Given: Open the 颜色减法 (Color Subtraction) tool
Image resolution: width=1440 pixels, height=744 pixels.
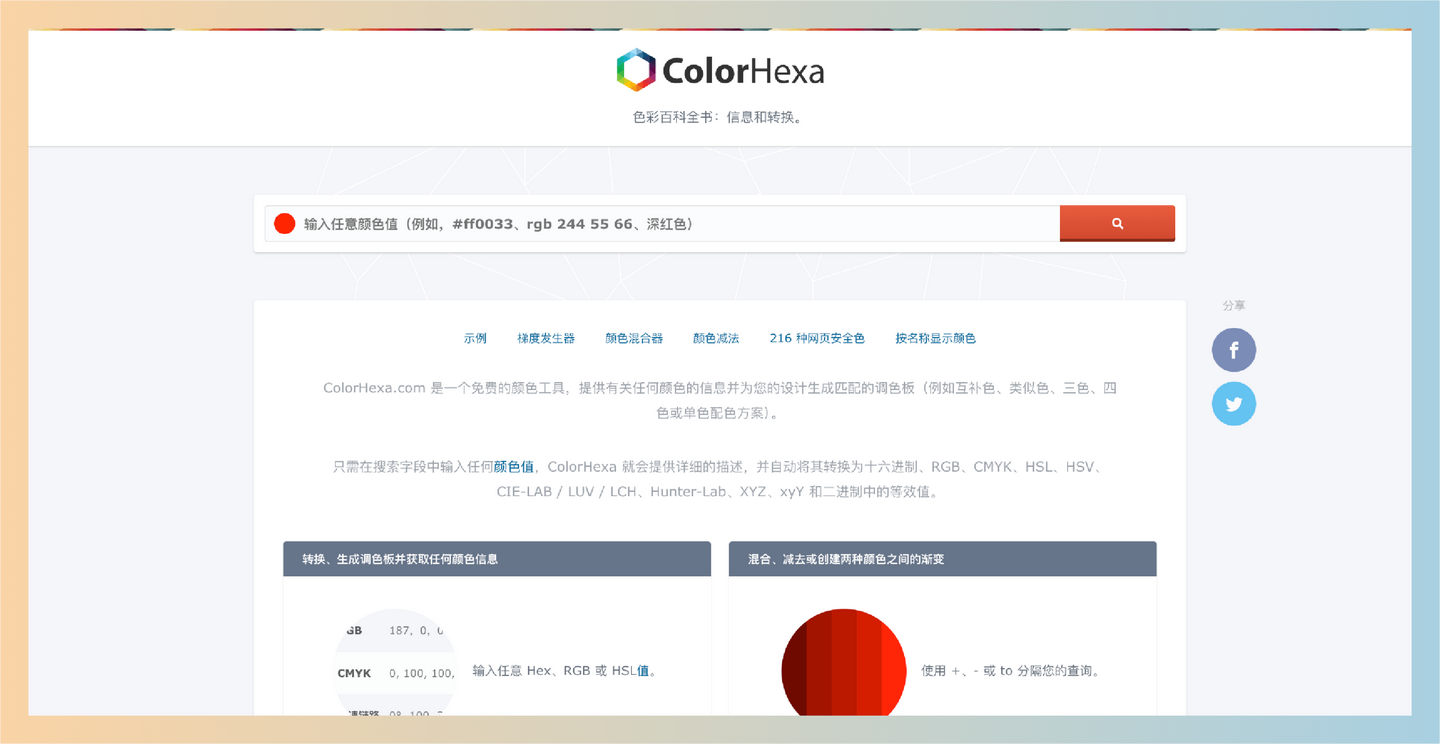Looking at the screenshot, I should 715,338.
